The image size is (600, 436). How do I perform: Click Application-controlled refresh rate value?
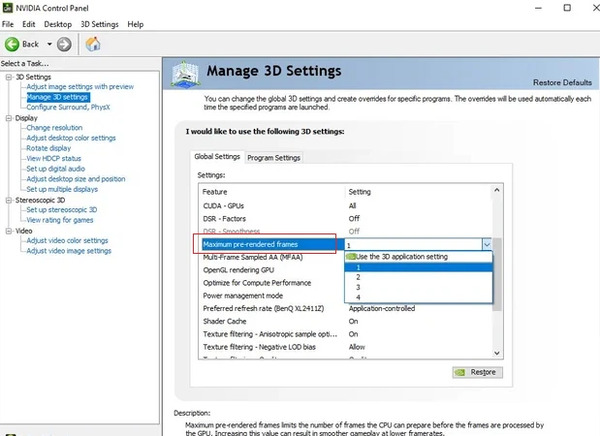[382, 309]
